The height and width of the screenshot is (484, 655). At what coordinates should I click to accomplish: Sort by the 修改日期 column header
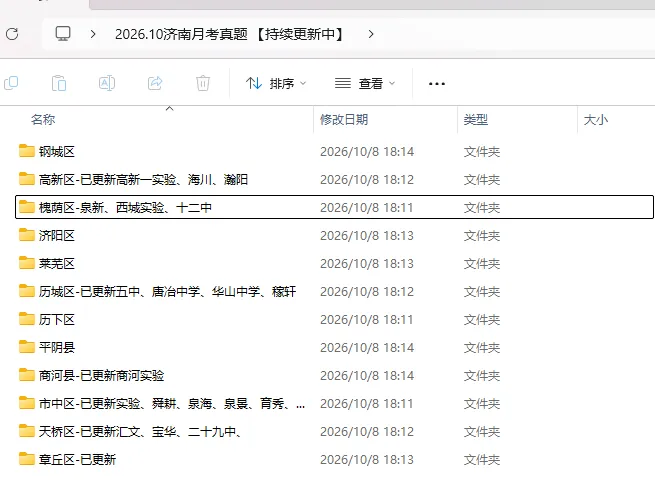coord(344,120)
